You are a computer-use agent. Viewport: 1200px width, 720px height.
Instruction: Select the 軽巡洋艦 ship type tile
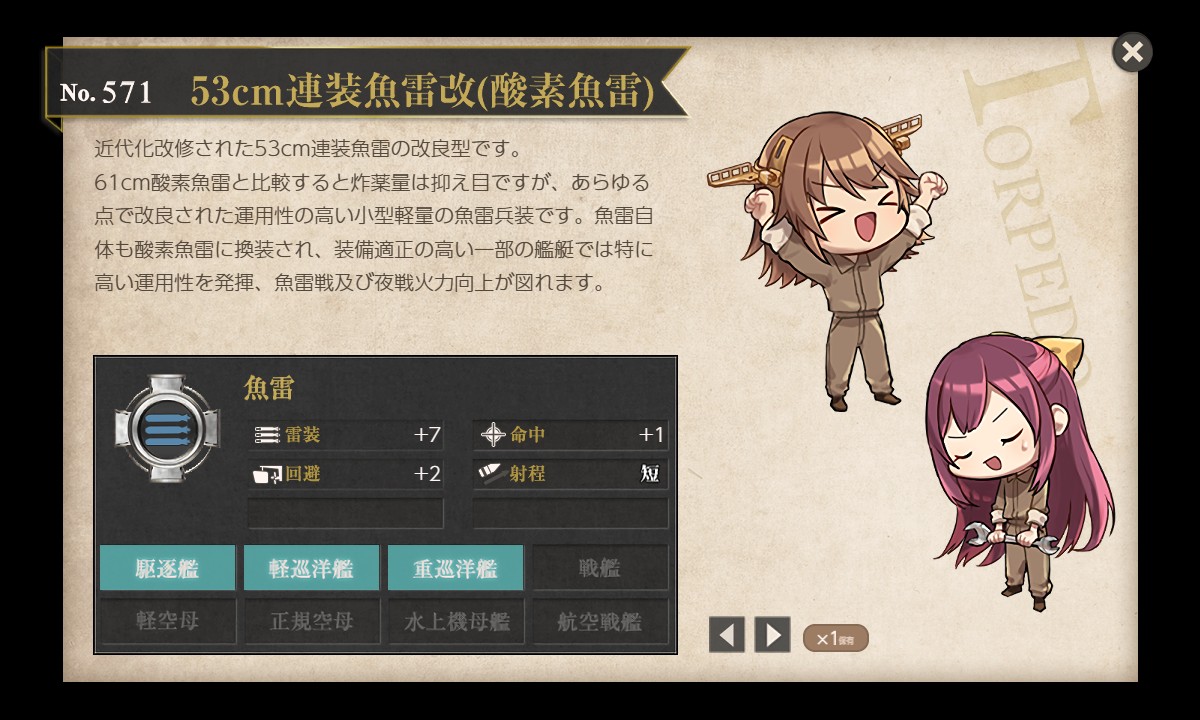(x=312, y=568)
